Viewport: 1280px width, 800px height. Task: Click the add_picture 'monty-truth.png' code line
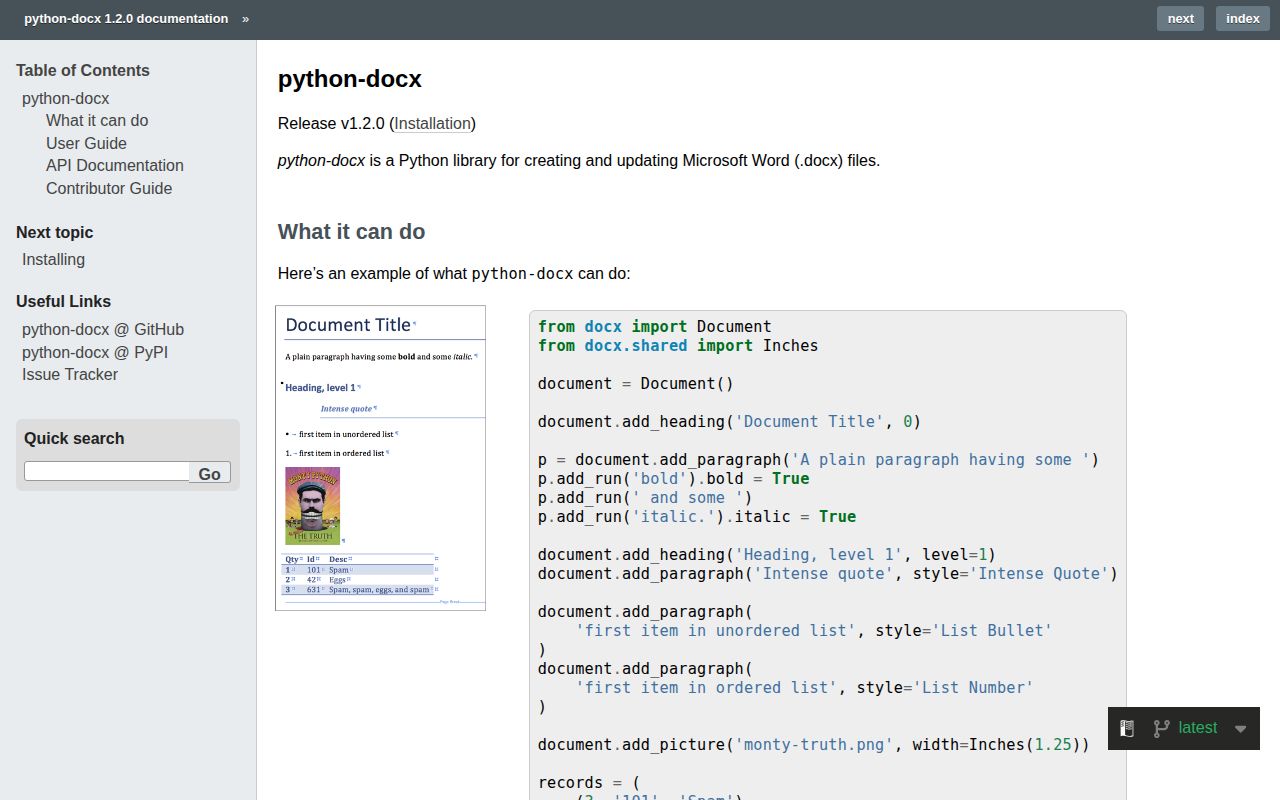click(x=813, y=744)
